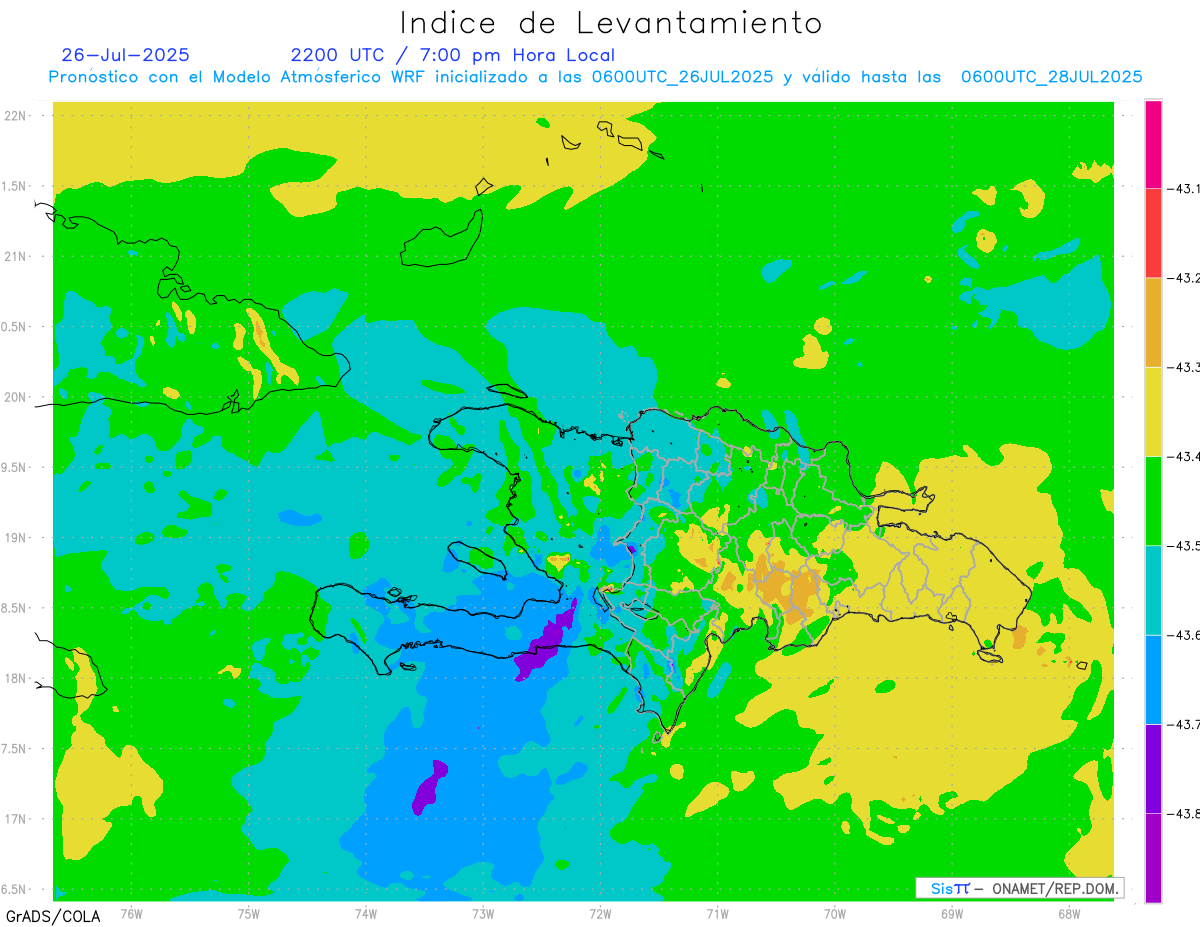Click the 'Pronóstico con el Modelo Atmósferico WRF' line
Image resolution: width=1200 pixels, height=927 pixels.
click(595, 77)
